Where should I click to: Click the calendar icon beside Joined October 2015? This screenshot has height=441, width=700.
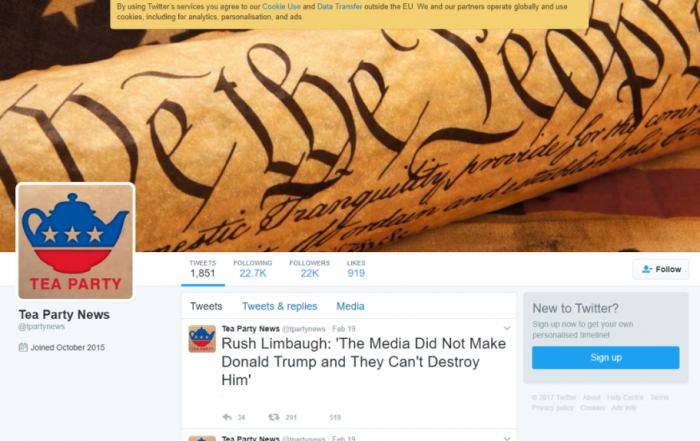[x=23, y=347]
